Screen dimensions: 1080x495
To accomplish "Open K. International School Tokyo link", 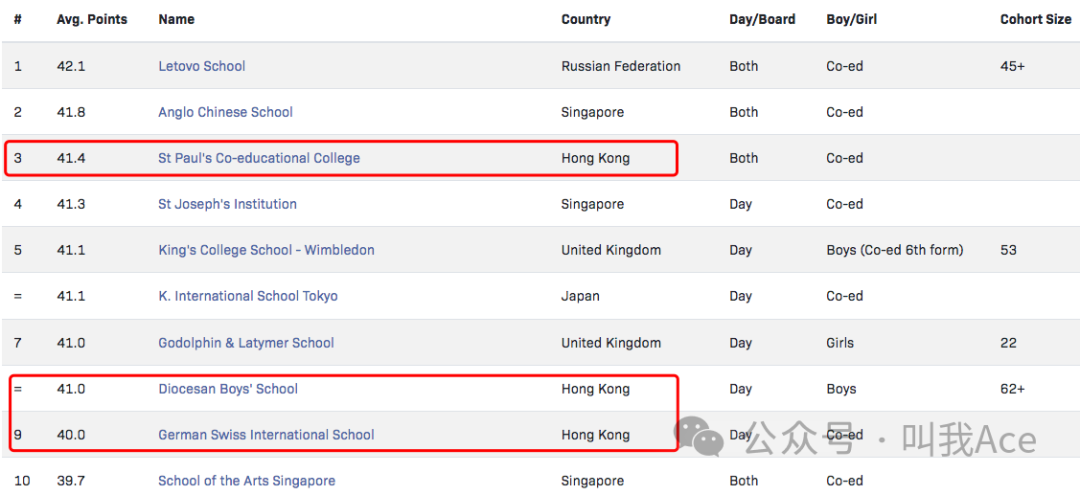I will 248,296.
